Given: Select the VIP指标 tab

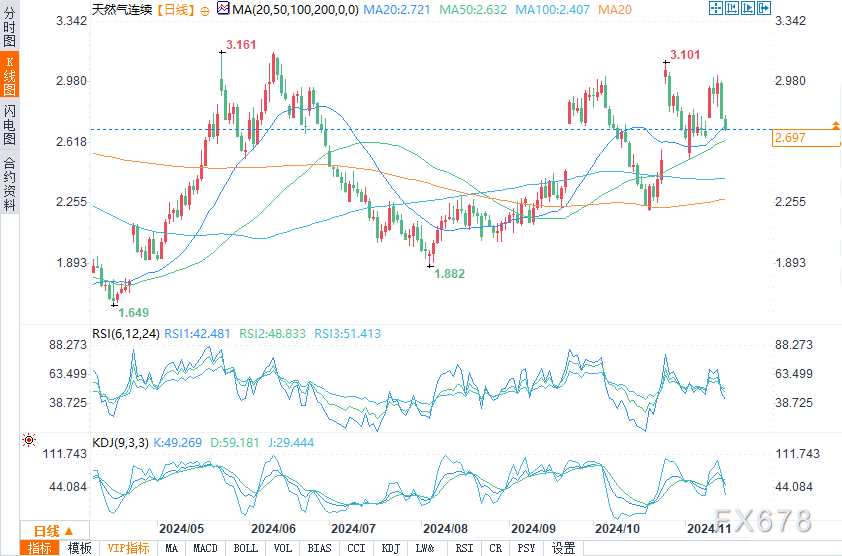Looking at the screenshot, I should (128, 548).
